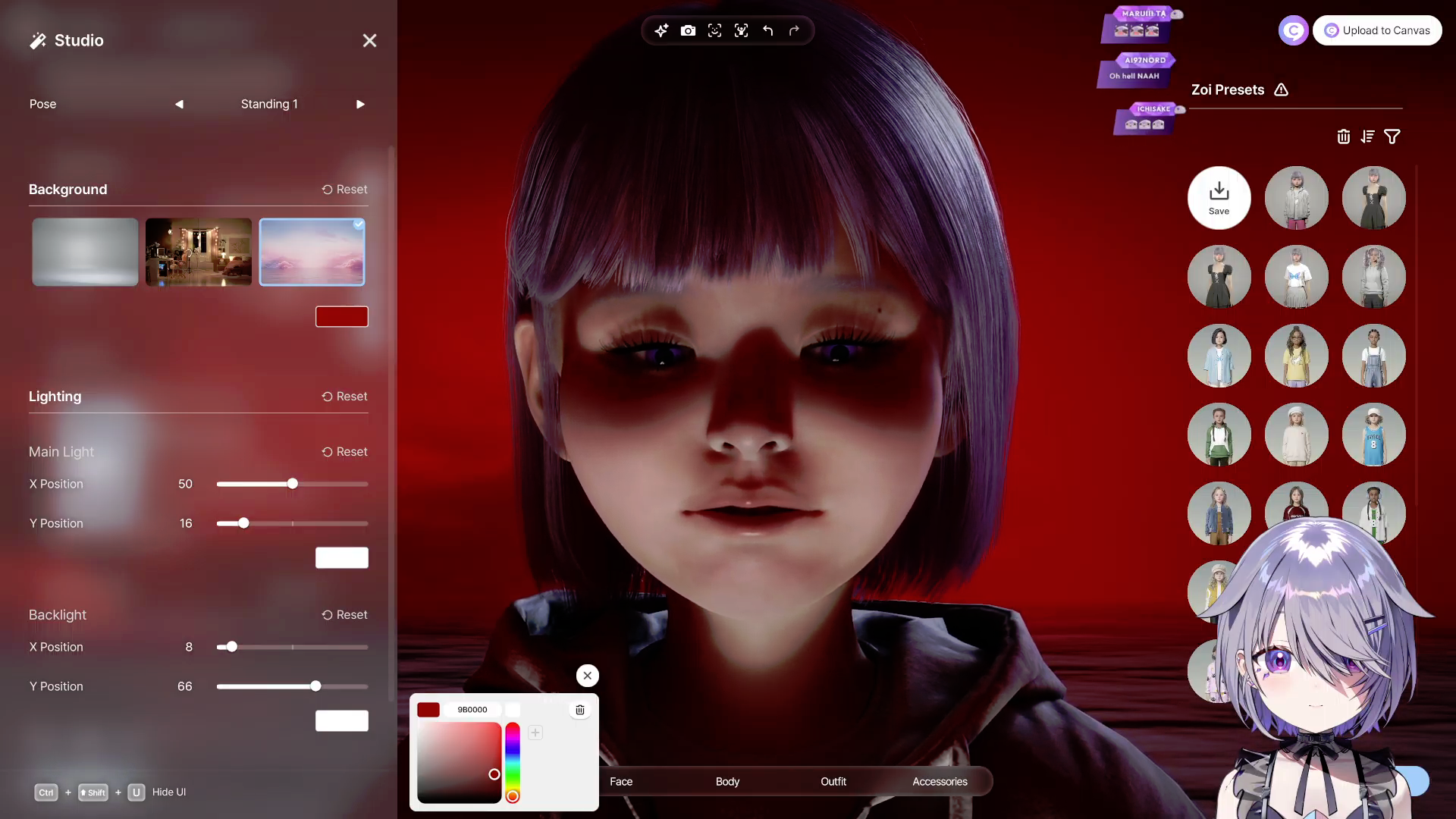Undo the last change
The height and width of the screenshot is (819, 1456).
pyautogui.click(x=767, y=30)
